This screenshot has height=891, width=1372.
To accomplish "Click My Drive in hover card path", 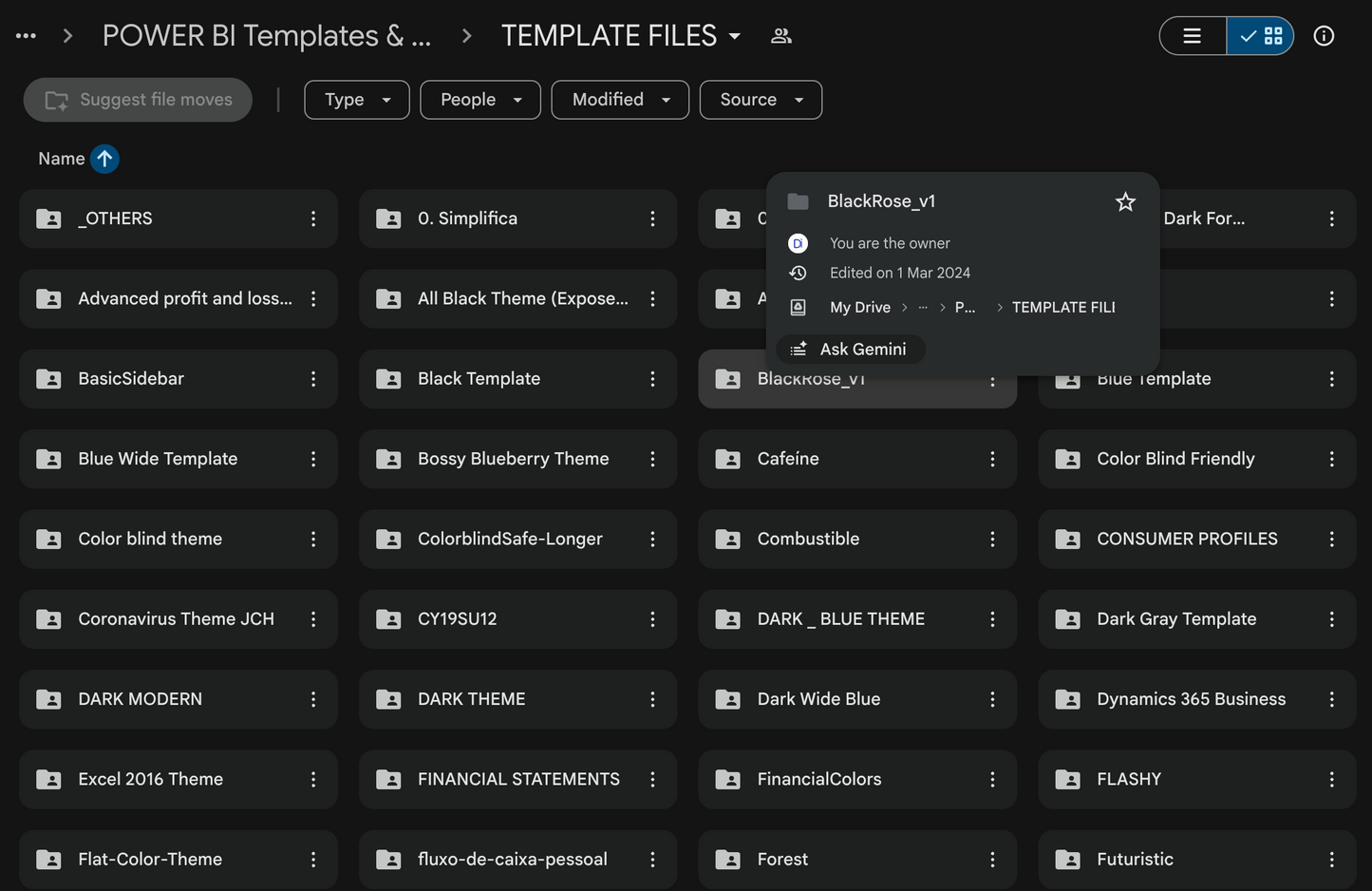I will [x=860, y=307].
